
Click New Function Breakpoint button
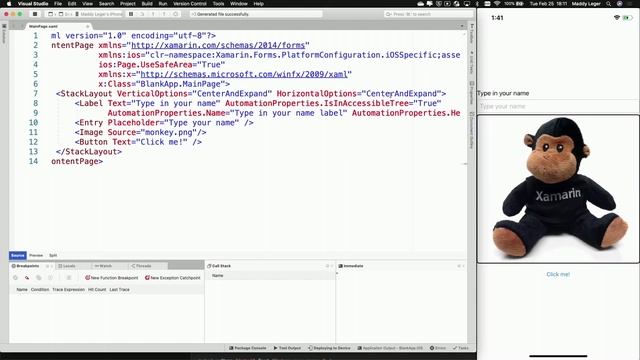(x=112, y=278)
